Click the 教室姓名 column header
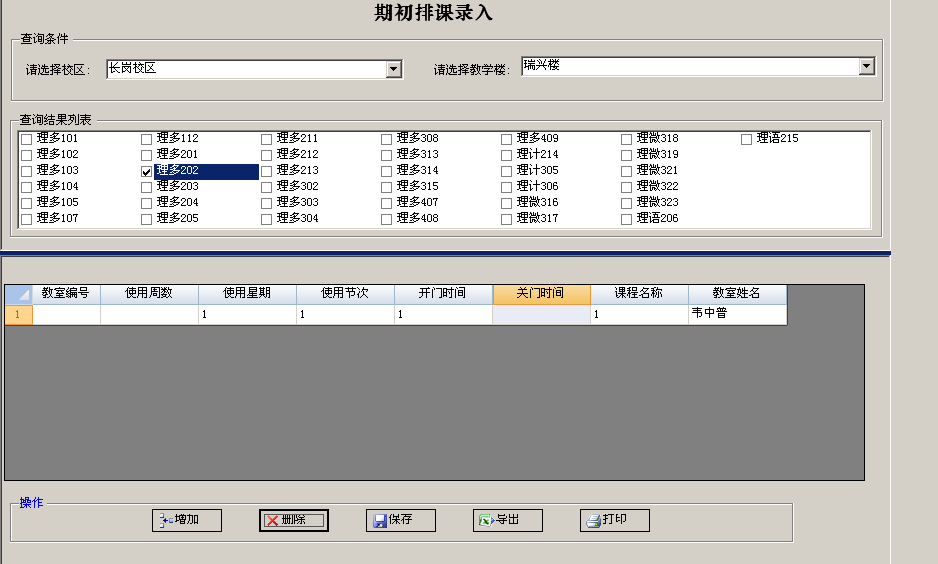 [x=738, y=294]
